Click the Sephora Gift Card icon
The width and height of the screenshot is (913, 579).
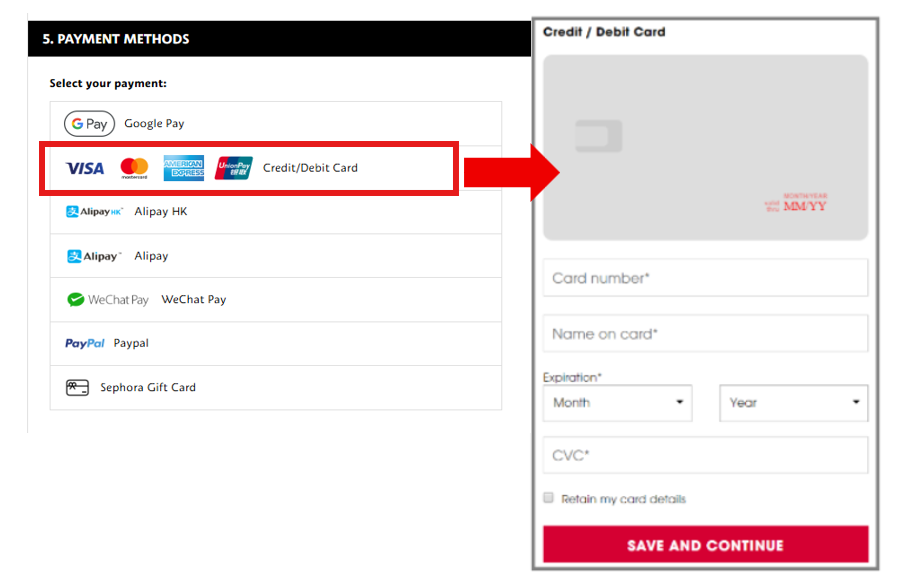pos(77,388)
